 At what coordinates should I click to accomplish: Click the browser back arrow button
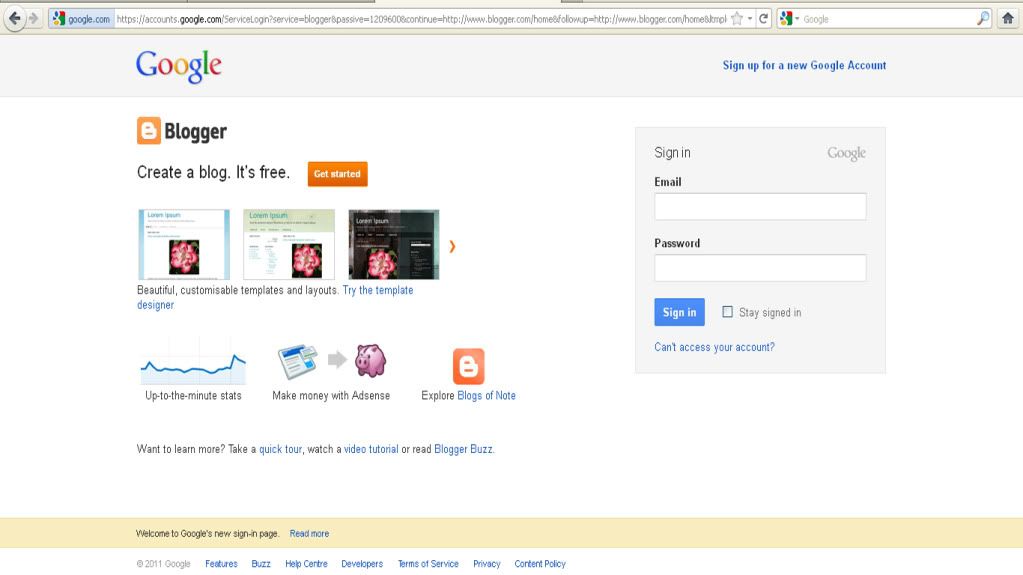point(14,18)
